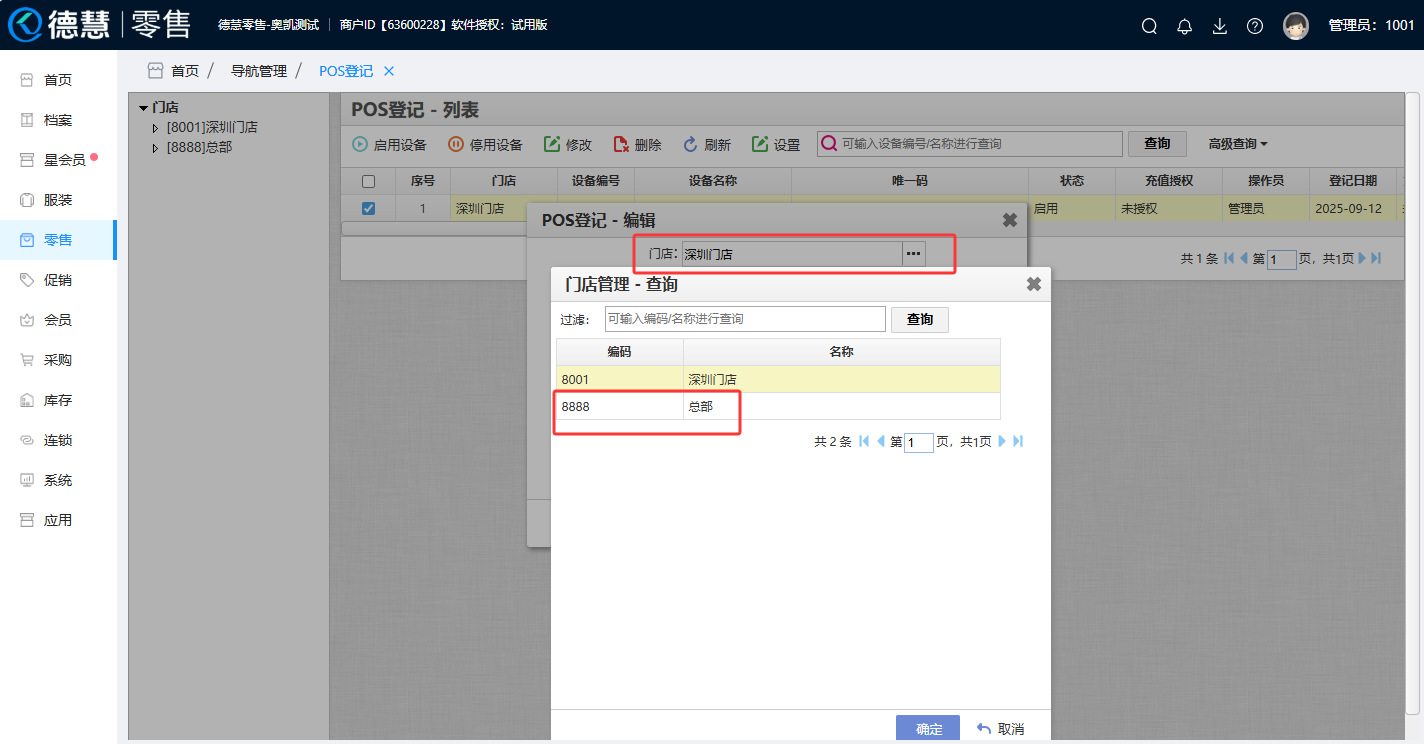
Task: Expand the [8001]深圳门店 tree node
Action: 155,128
